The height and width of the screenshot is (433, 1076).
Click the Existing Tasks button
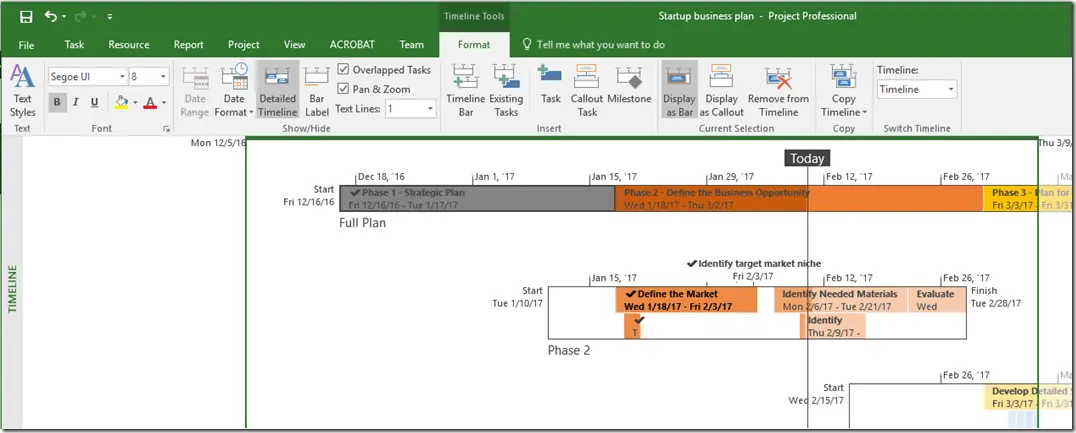point(506,91)
